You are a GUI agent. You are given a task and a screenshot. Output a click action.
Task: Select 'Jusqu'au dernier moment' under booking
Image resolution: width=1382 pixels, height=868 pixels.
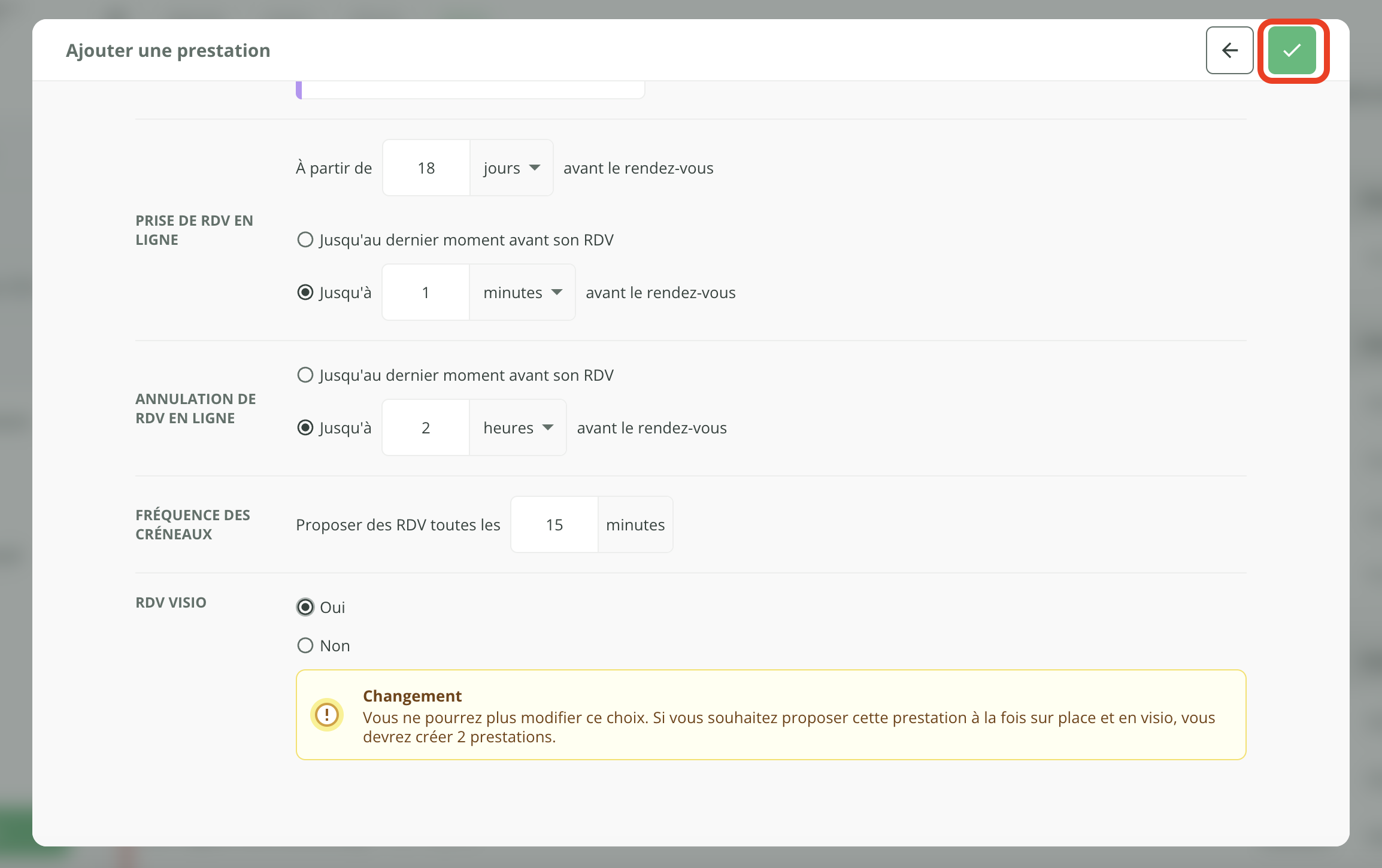(305, 240)
